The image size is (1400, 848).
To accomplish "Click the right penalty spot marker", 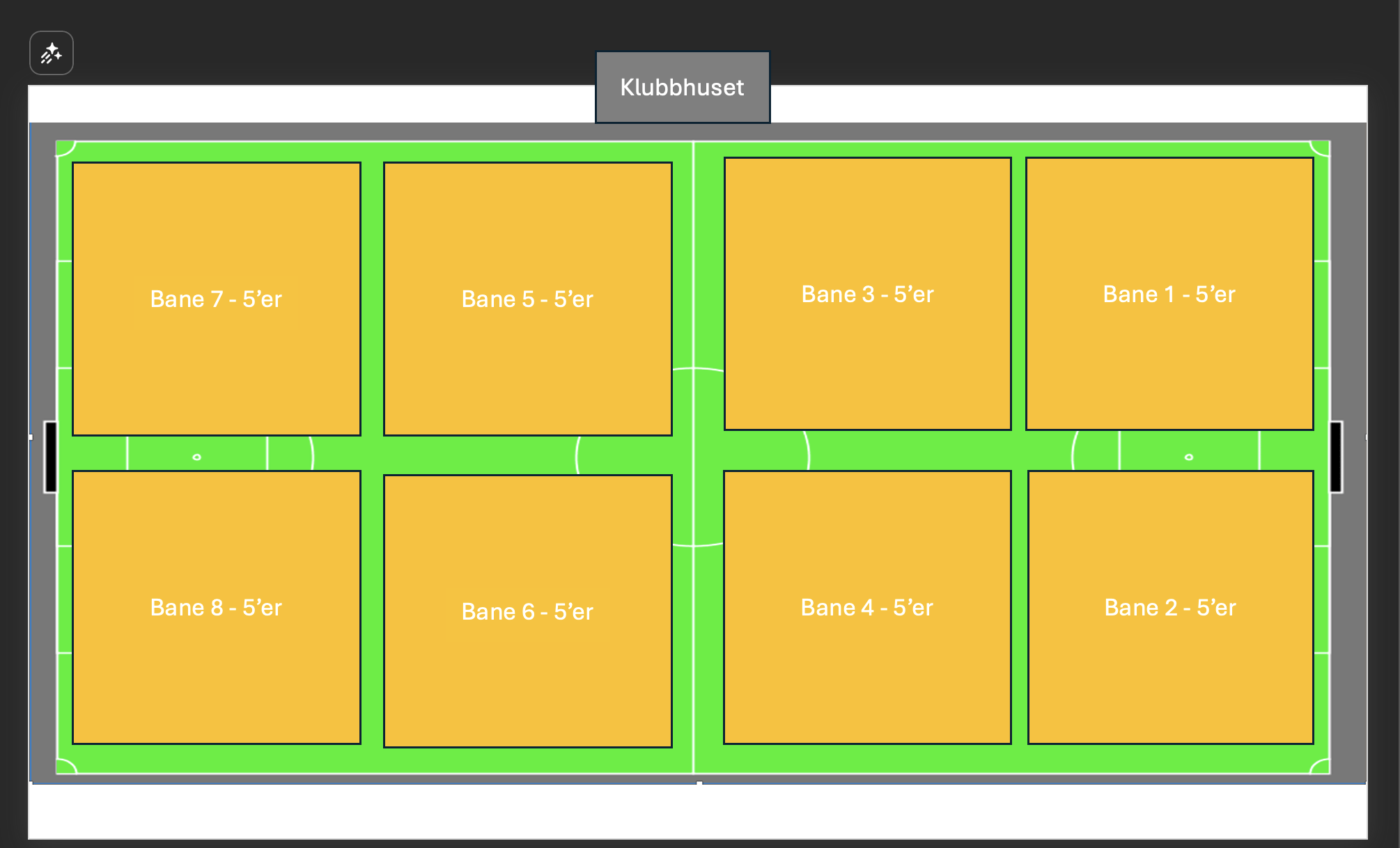I will [1188, 457].
